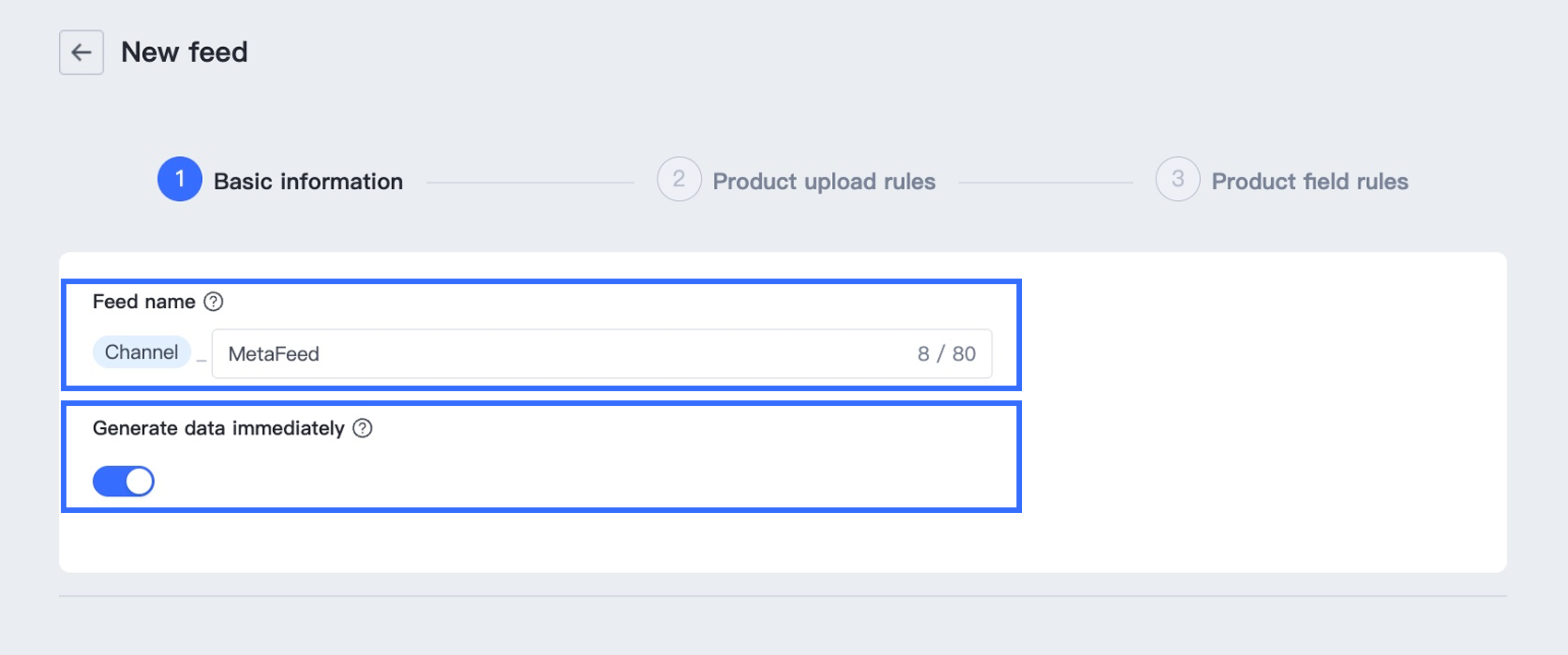The image size is (1568, 655).
Task: Disable the Generate data immediately switch
Action: (124, 482)
